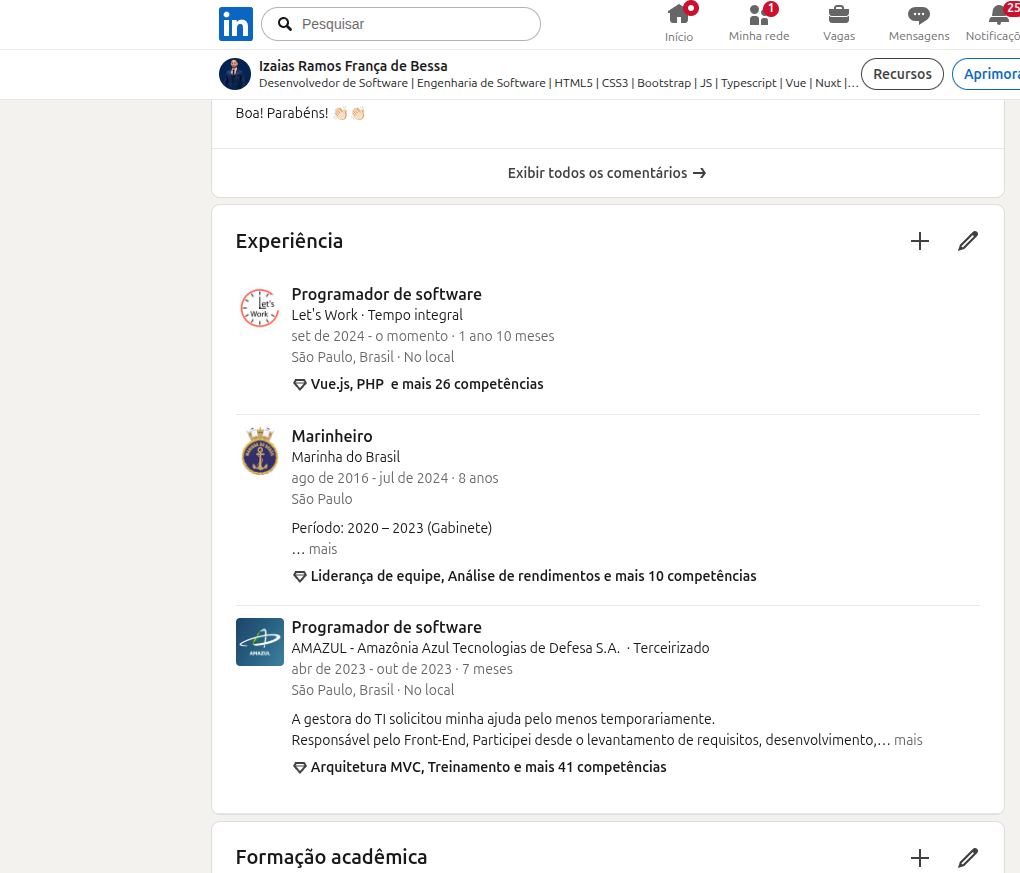1020x873 pixels.
Task: Click Let's Work · Tempo integral text
Action: tap(377, 315)
